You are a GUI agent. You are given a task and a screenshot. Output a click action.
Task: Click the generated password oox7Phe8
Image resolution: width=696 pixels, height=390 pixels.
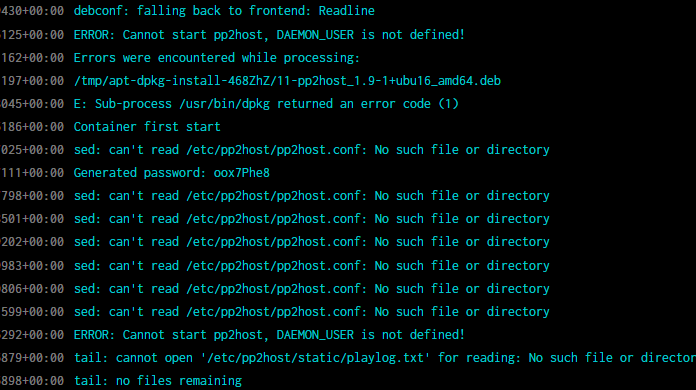click(x=241, y=173)
